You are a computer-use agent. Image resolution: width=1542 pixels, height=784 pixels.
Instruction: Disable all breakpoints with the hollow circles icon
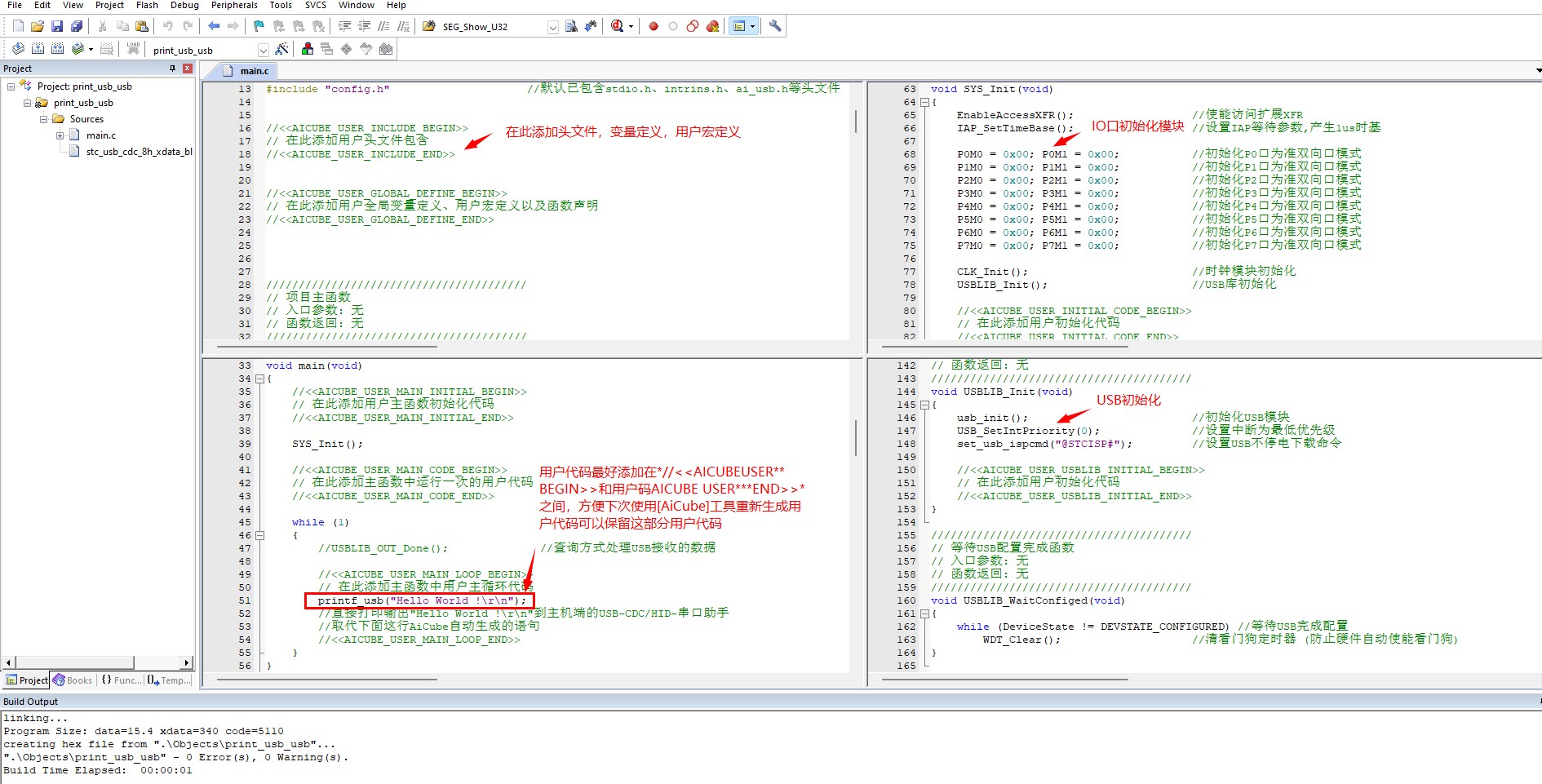click(693, 26)
